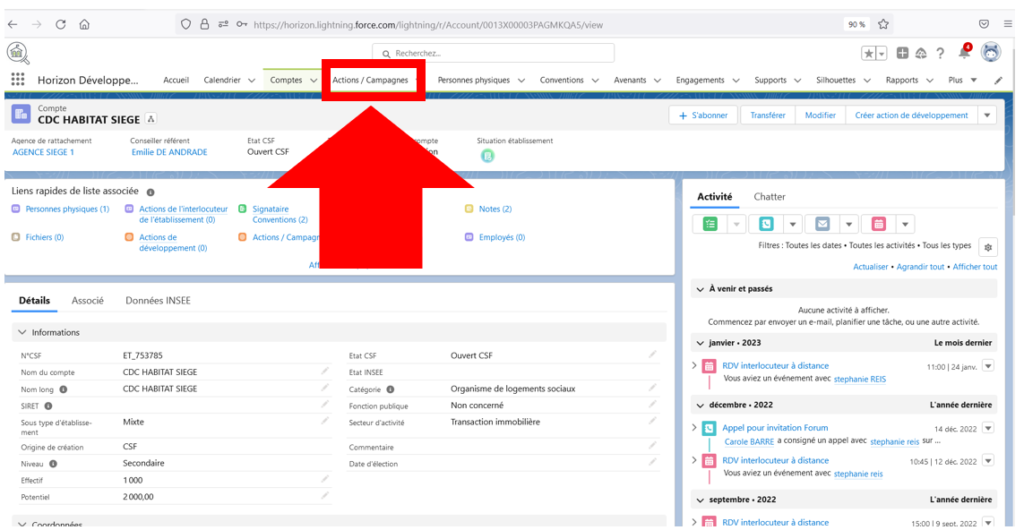This screenshot has height=530, width=1024.
Task: Click the Modifier button
Action: point(820,115)
